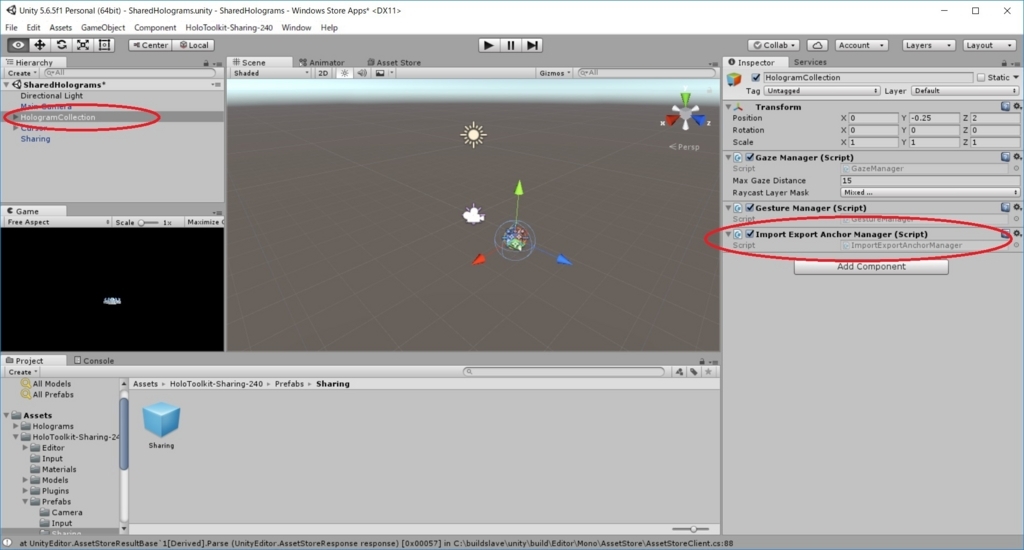1024x550 pixels.
Task: Open the Layers dropdown
Action: point(927,45)
